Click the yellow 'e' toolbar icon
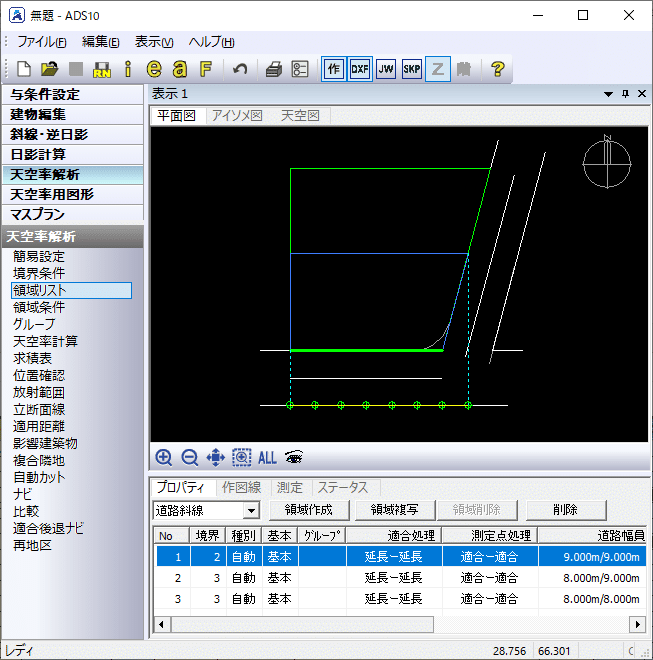 click(x=154, y=69)
